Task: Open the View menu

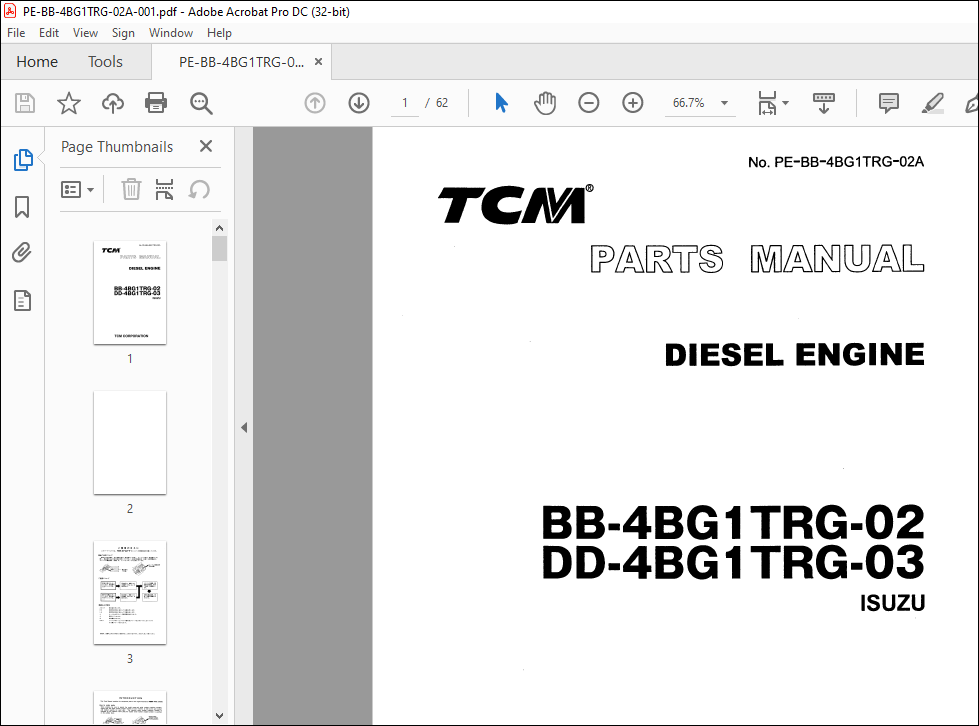Action: [x=85, y=33]
